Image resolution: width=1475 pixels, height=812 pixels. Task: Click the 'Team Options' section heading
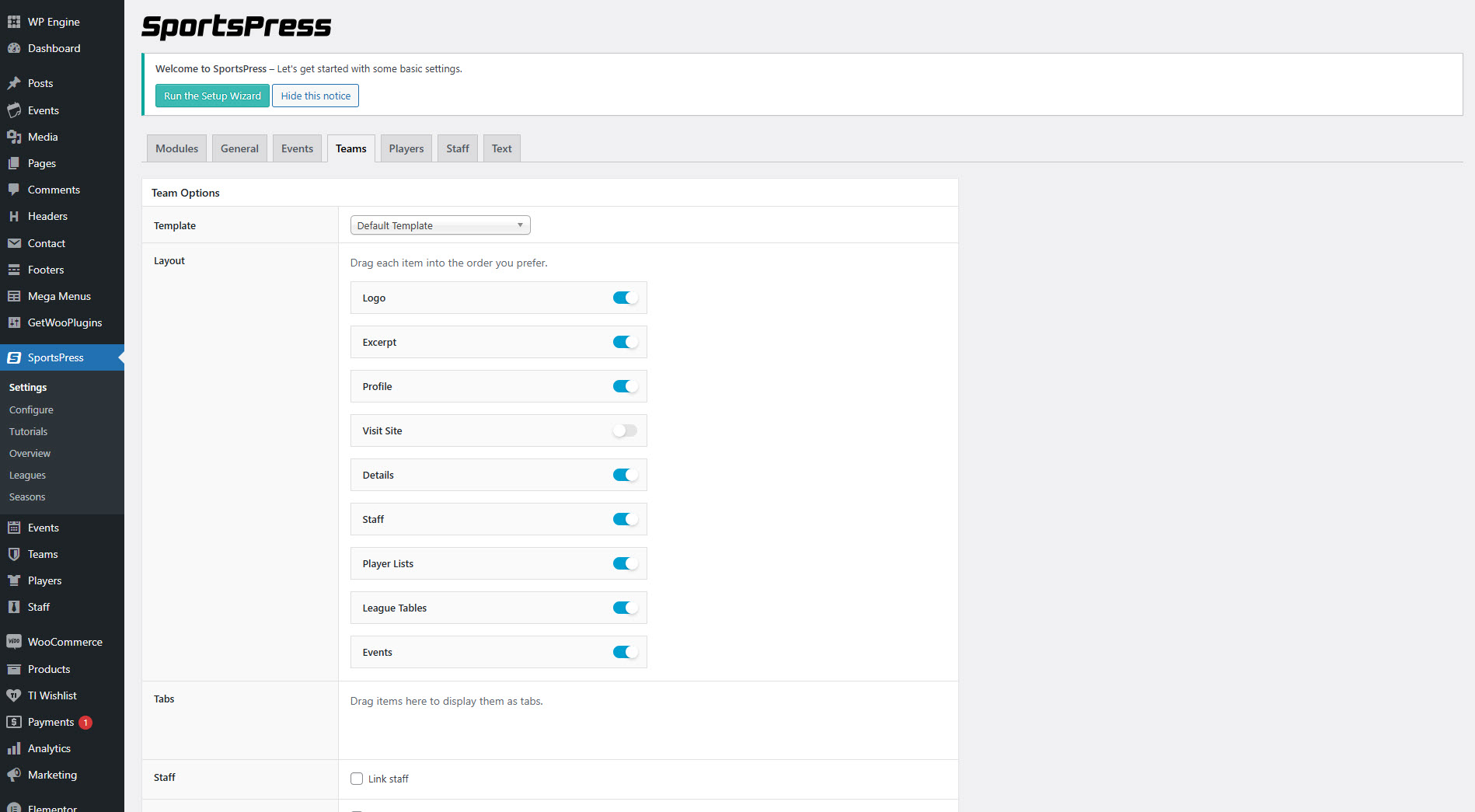pyautogui.click(x=186, y=193)
